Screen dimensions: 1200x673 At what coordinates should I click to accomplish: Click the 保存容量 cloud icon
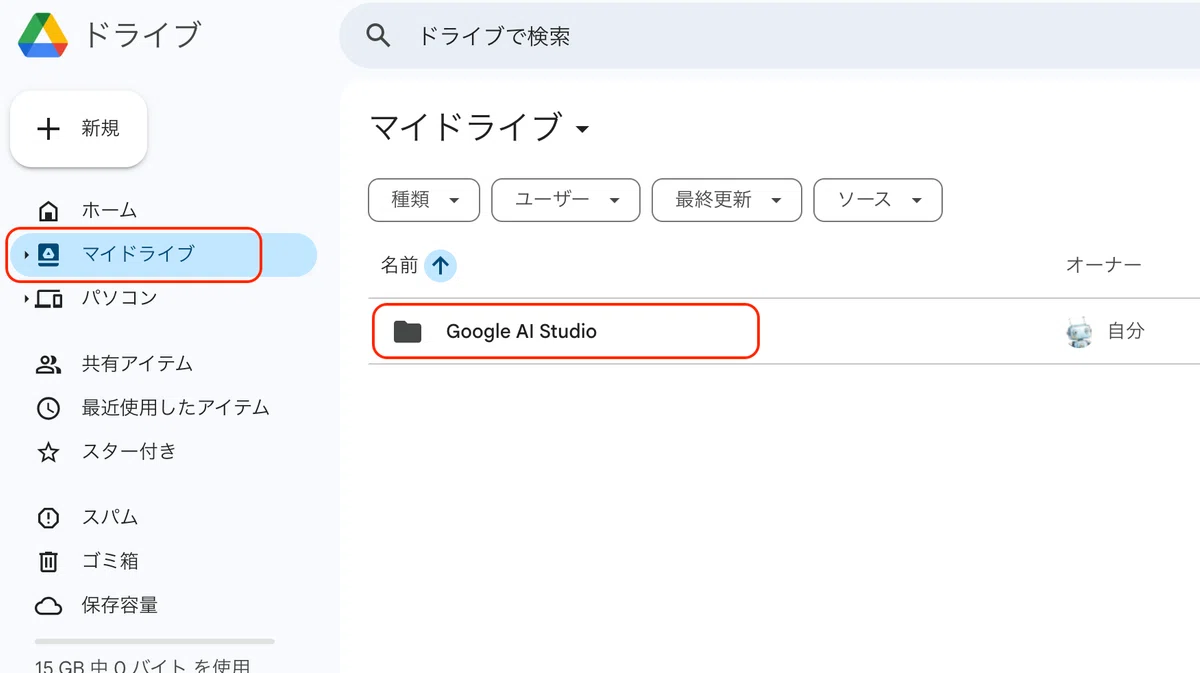pos(48,606)
